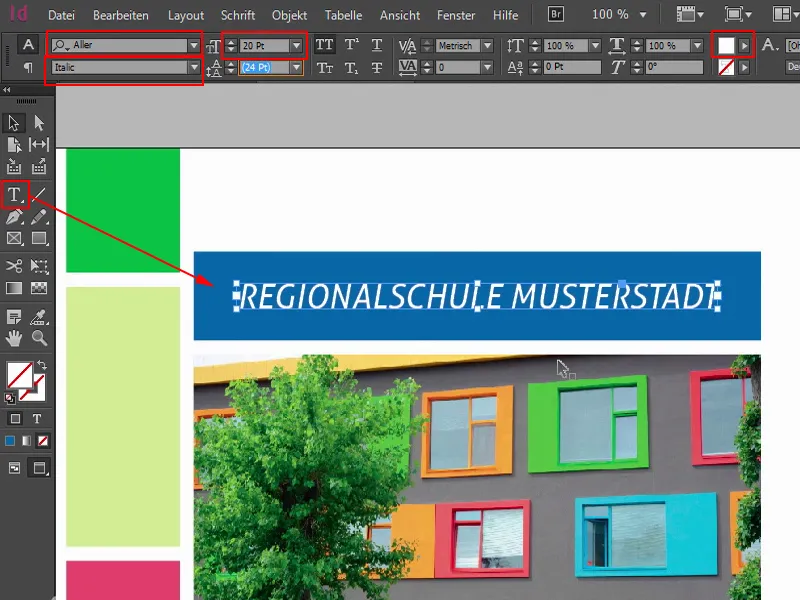Select the Hand tool
This screenshot has height=600, width=800.
click(x=14, y=338)
